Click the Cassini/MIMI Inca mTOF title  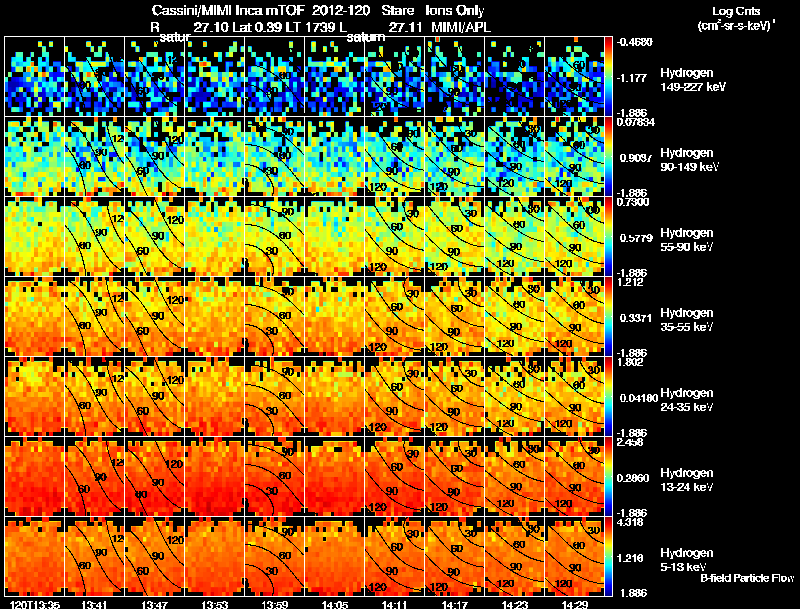pos(228,10)
